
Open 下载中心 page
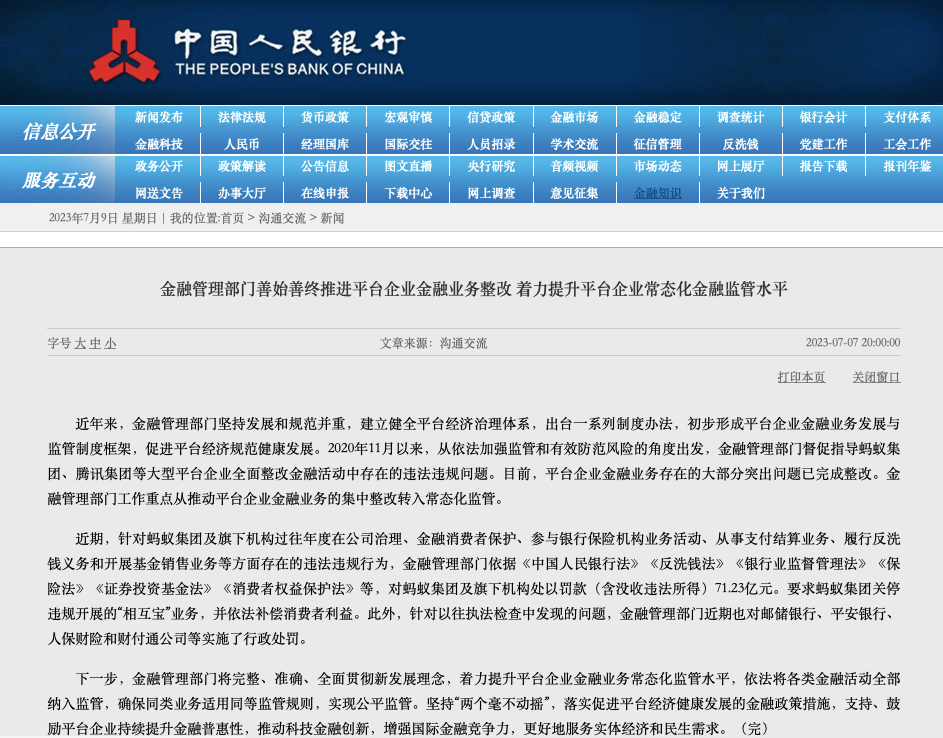(408, 193)
